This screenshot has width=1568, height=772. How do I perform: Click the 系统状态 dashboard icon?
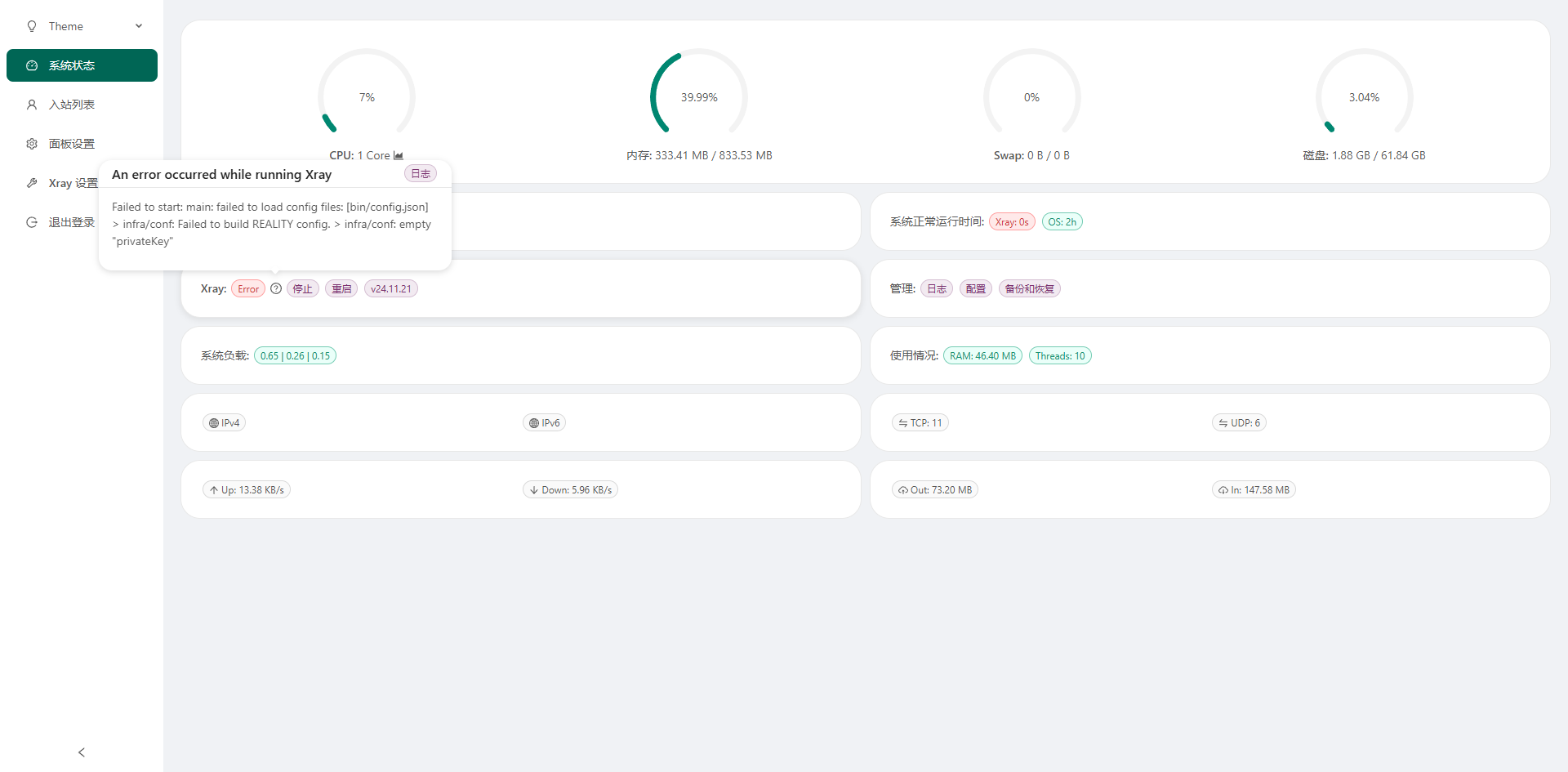[32, 65]
